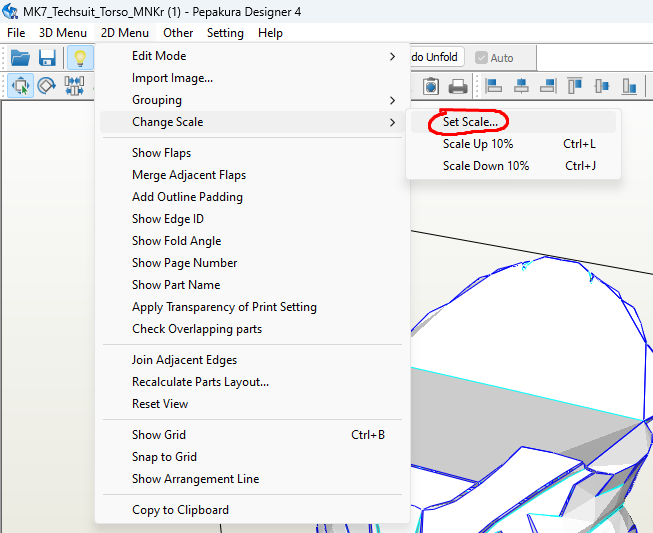653x533 pixels.
Task: Click the Print icon
Action: point(458,87)
